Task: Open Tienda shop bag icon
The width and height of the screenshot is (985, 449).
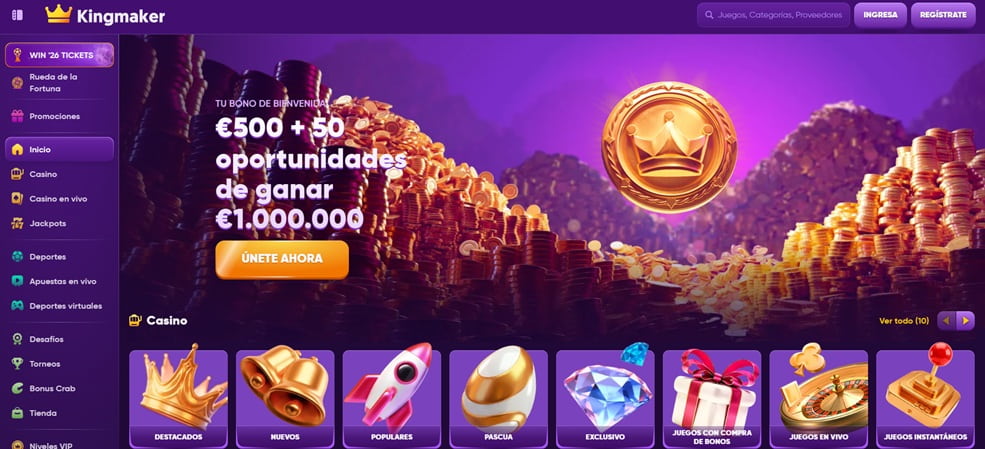Action: [17, 413]
